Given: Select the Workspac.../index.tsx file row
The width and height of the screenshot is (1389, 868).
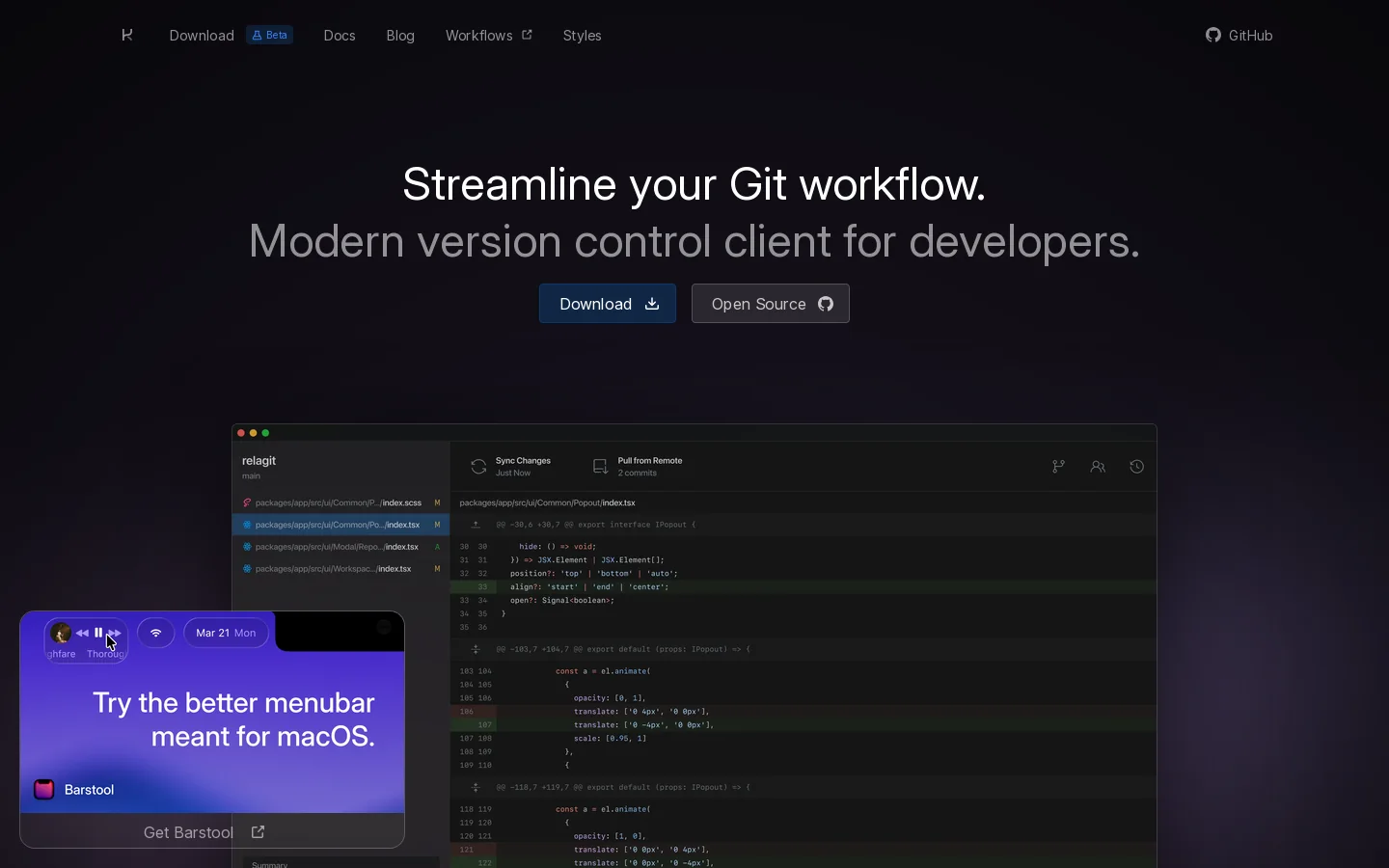Looking at the screenshot, I should click(x=341, y=569).
